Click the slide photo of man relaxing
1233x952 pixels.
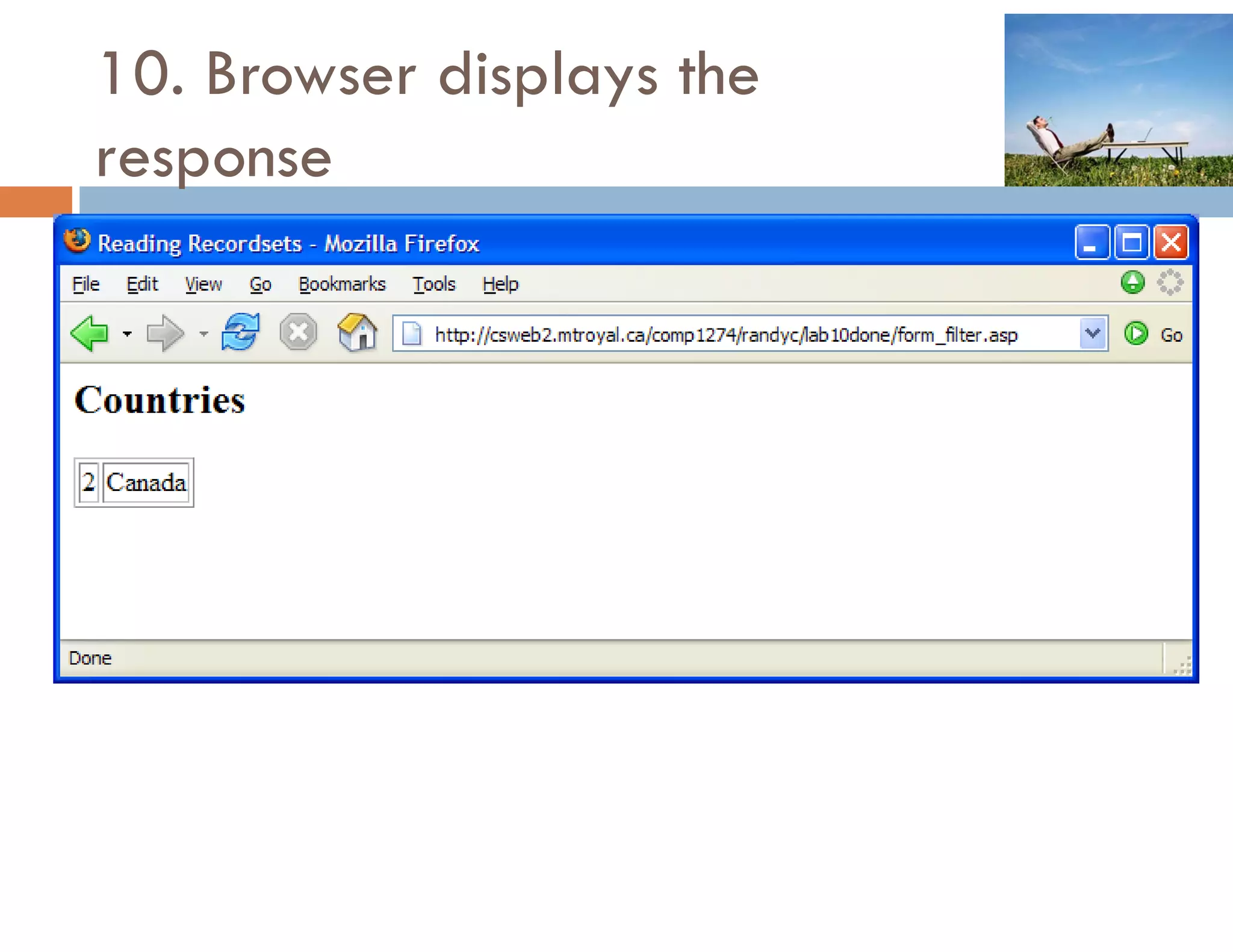(x=1119, y=100)
